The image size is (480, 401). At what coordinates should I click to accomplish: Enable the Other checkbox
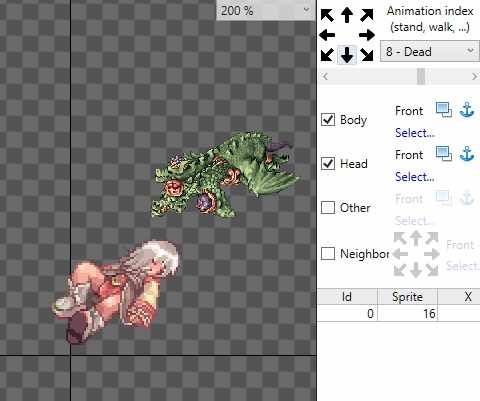(x=328, y=207)
